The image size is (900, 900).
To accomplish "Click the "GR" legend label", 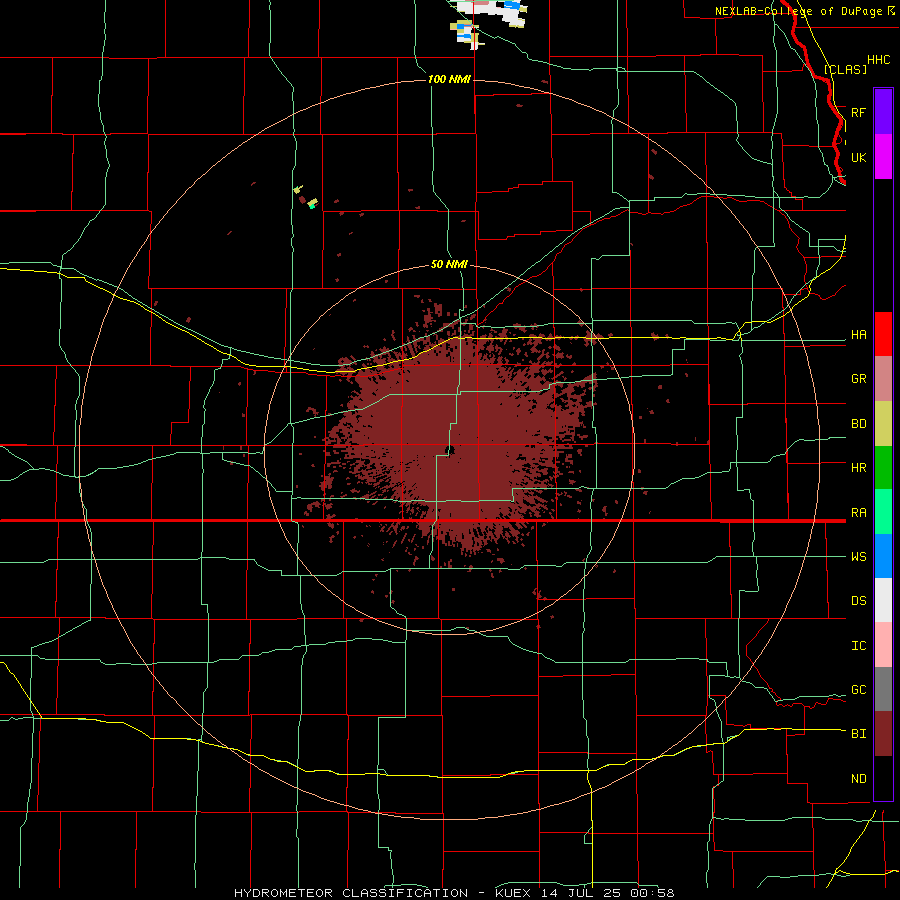I will (x=858, y=379).
